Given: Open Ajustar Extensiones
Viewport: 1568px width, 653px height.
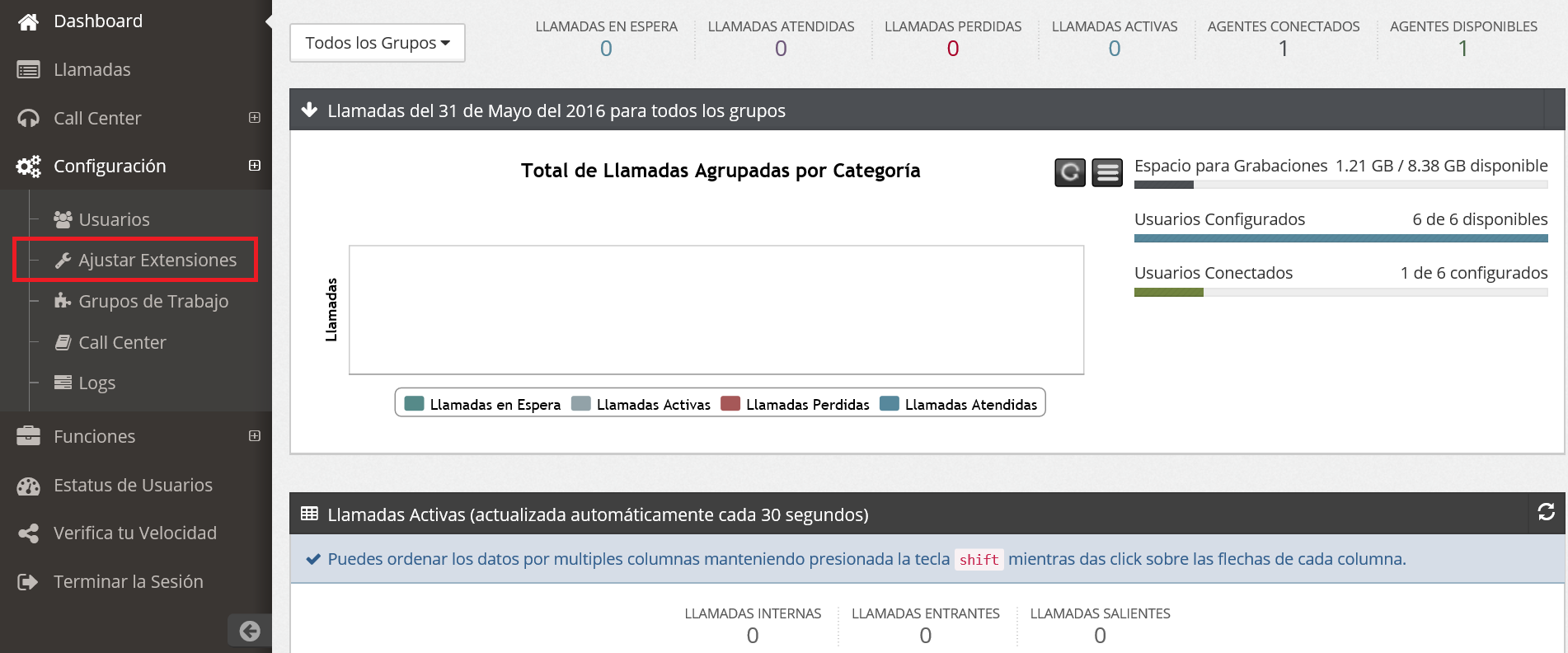Looking at the screenshot, I should (x=157, y=261).
